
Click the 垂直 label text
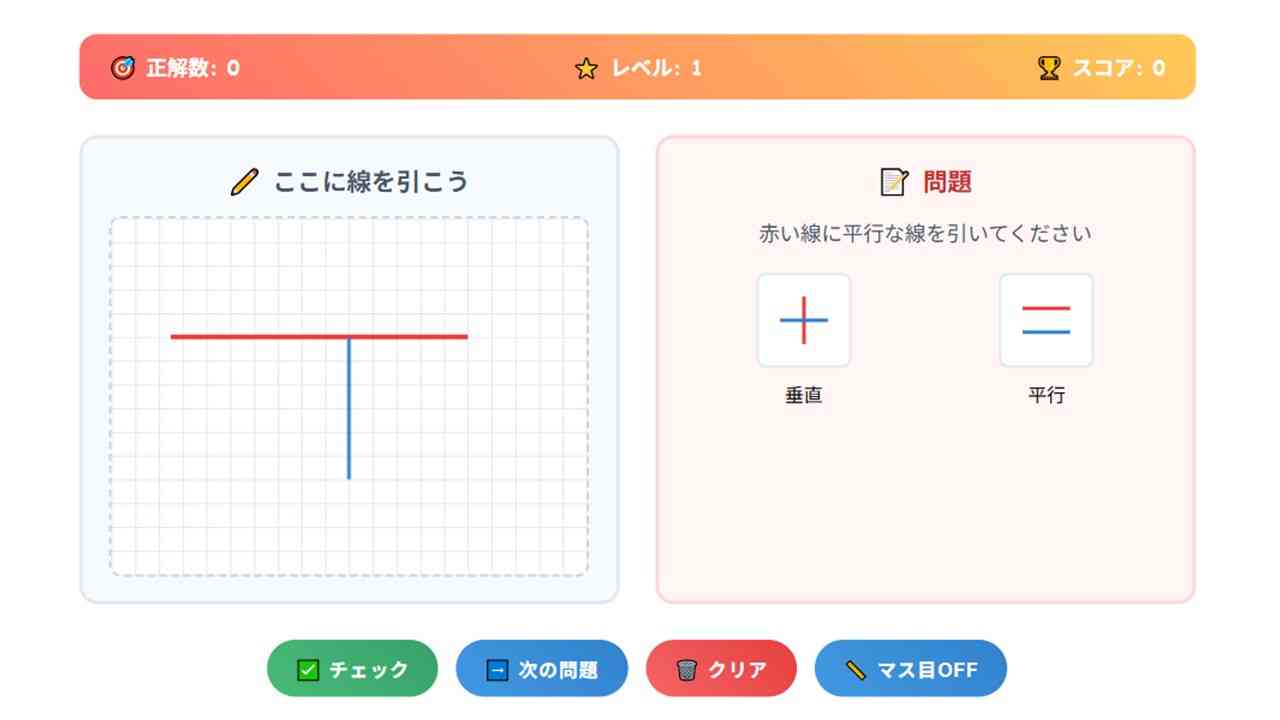coord(804,395)
